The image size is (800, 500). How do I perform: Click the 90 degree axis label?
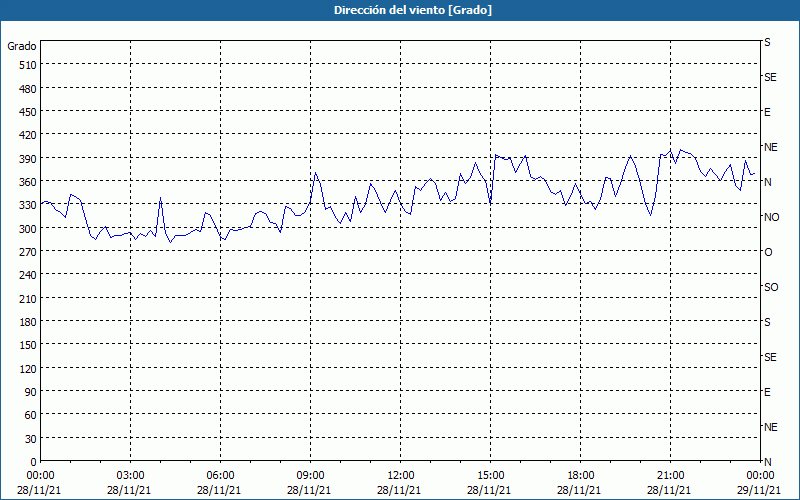point(31,392)
